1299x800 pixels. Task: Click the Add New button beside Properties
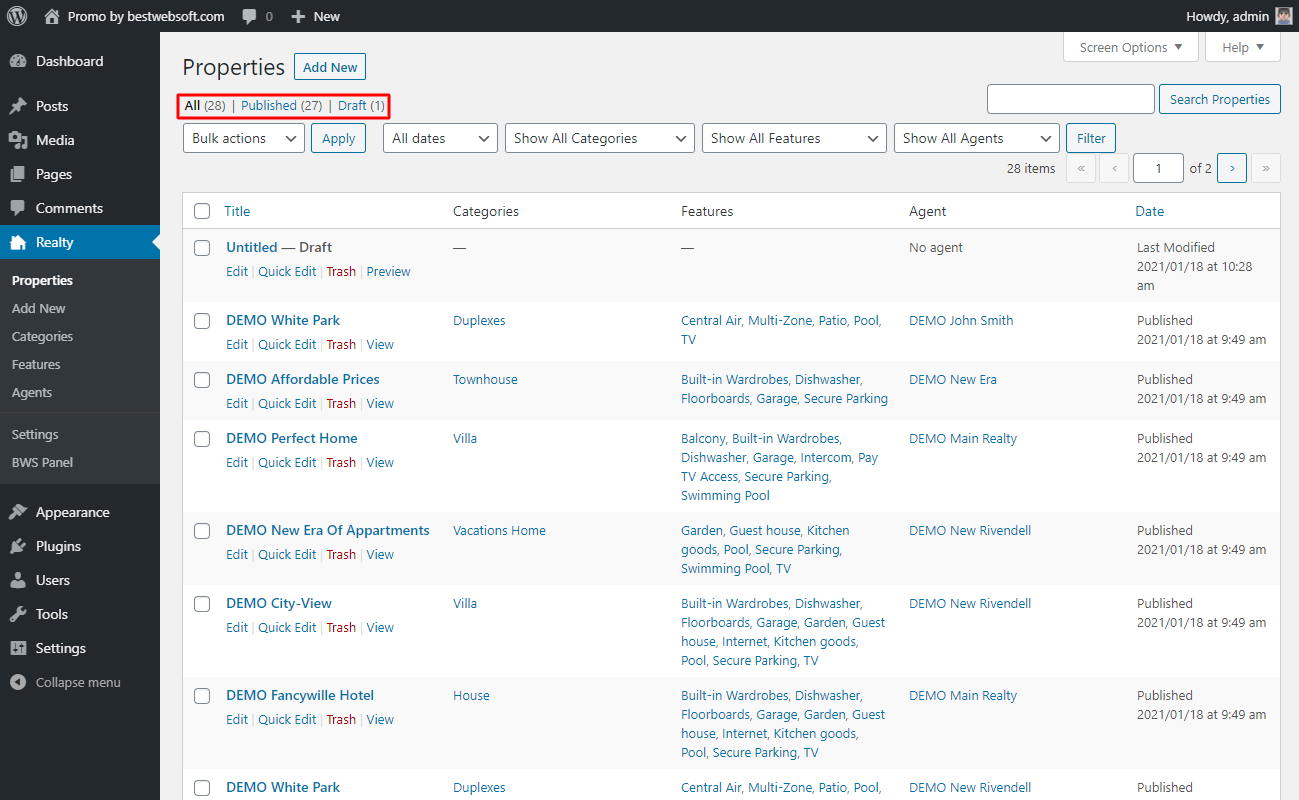pyautogui.click(x=330, y=67)
